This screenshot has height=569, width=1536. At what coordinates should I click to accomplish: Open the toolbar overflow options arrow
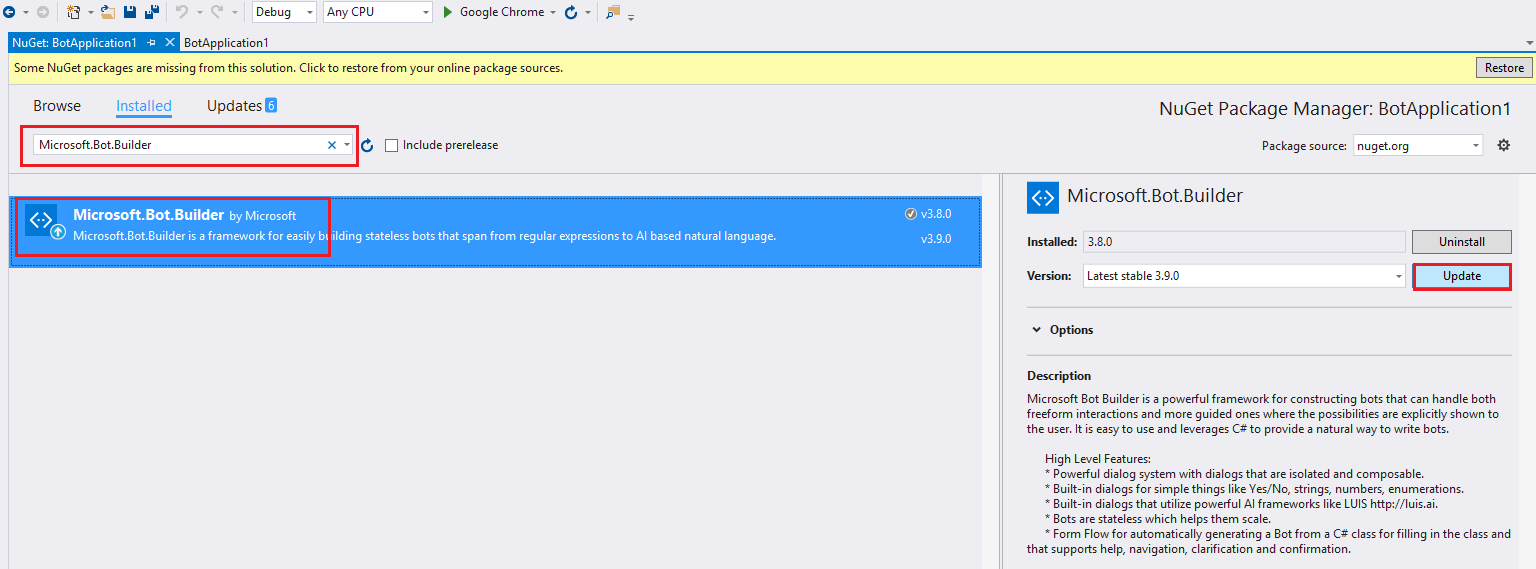point(631,16)
